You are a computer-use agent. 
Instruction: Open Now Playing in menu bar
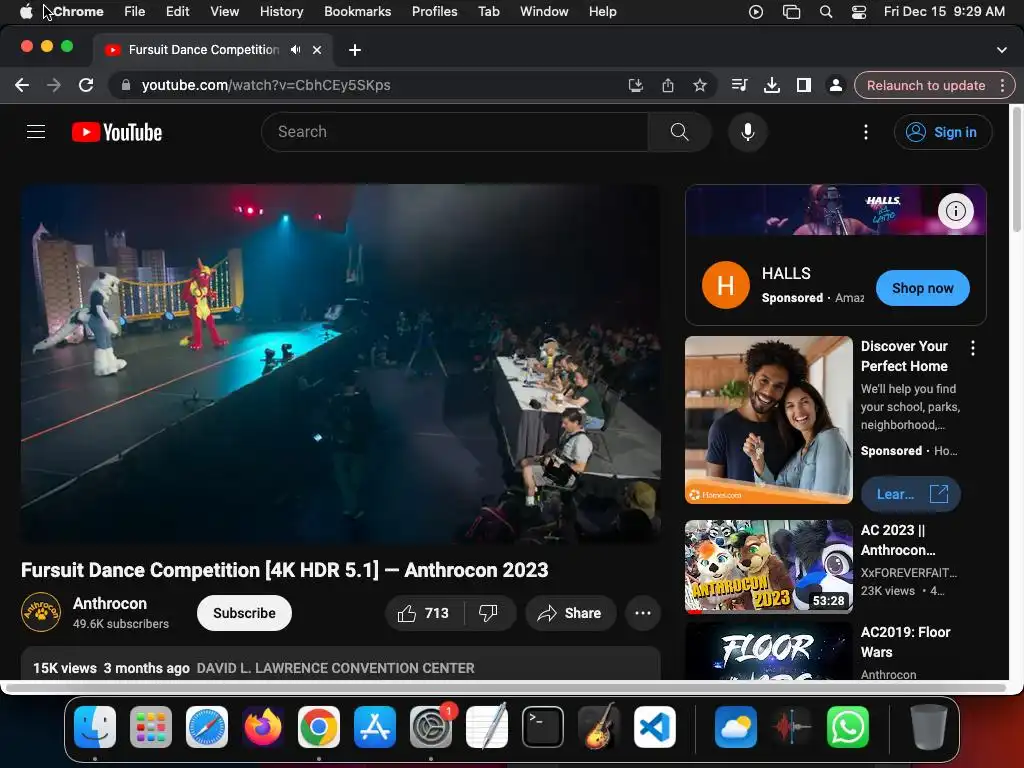756,12
